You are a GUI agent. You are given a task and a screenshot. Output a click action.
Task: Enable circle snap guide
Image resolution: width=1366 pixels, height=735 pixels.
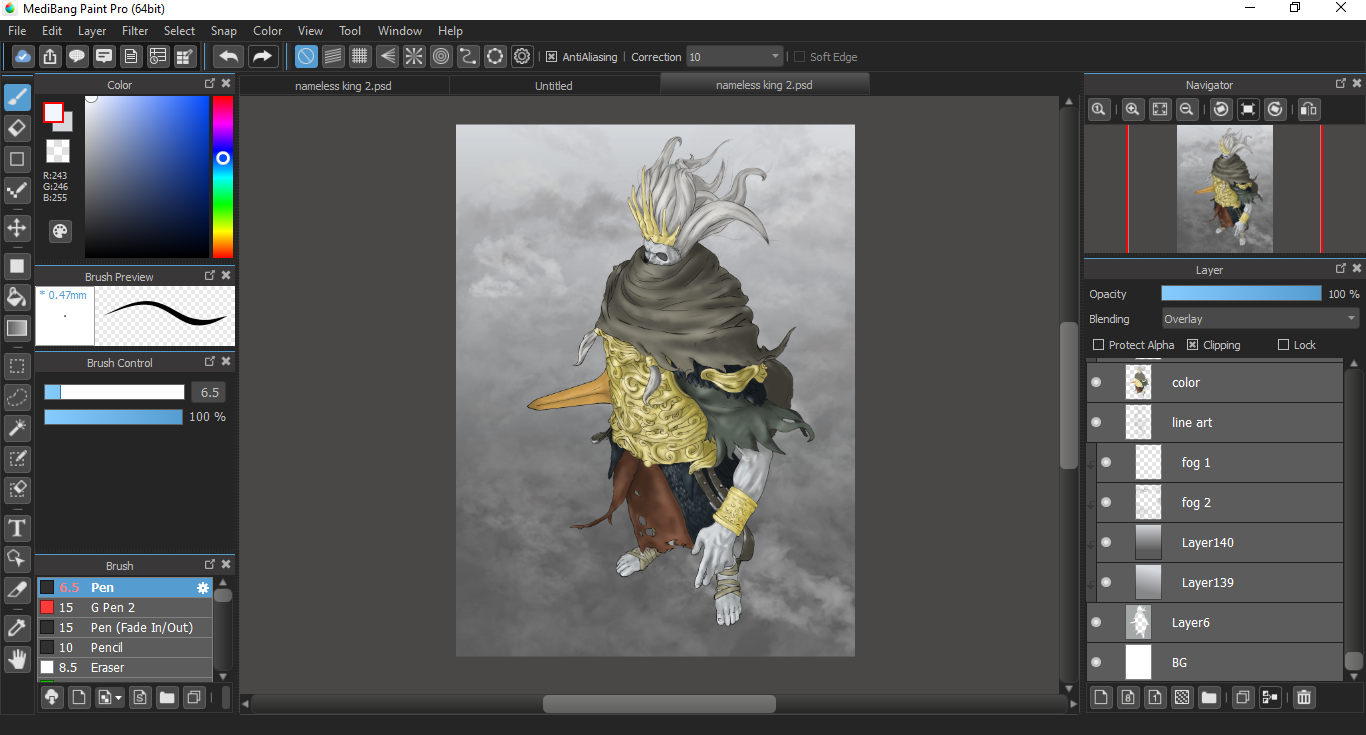(441, 57)
